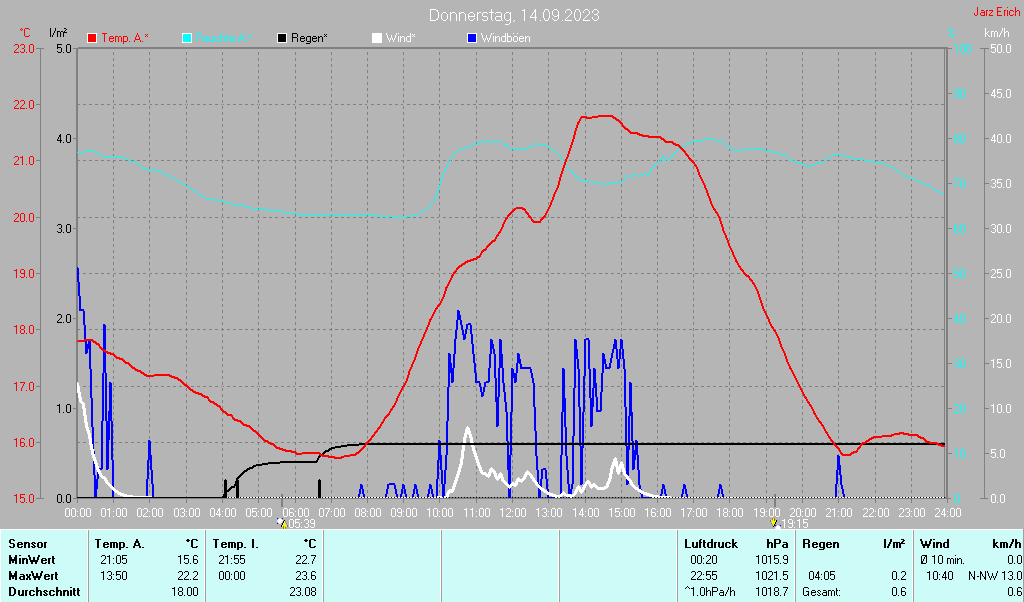Click the MaxWert row label

(x=33, y=576)
